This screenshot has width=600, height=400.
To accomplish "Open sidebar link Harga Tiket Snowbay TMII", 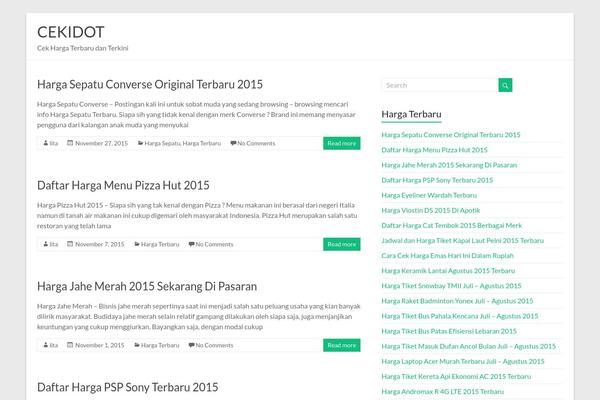I will [452, 286].
